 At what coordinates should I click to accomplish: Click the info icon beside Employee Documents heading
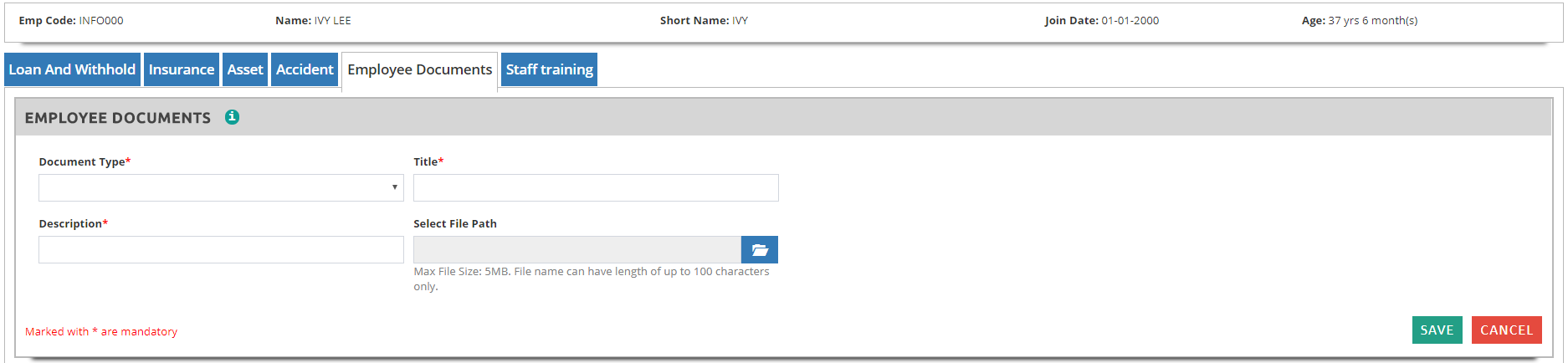[232, 117]
